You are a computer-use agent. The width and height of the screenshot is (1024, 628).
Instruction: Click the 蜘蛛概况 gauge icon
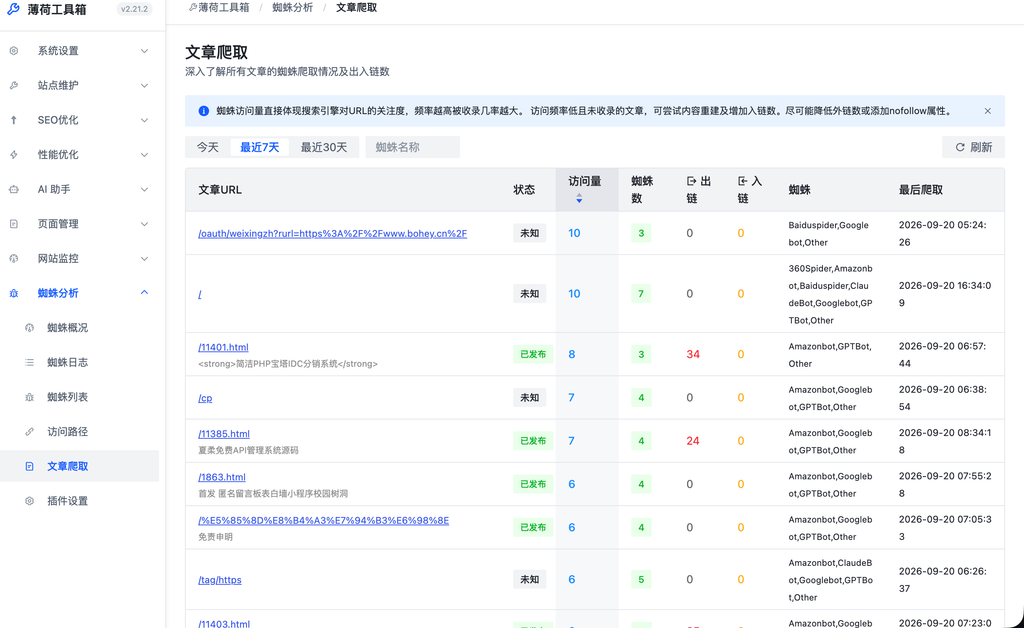[29, 328]
